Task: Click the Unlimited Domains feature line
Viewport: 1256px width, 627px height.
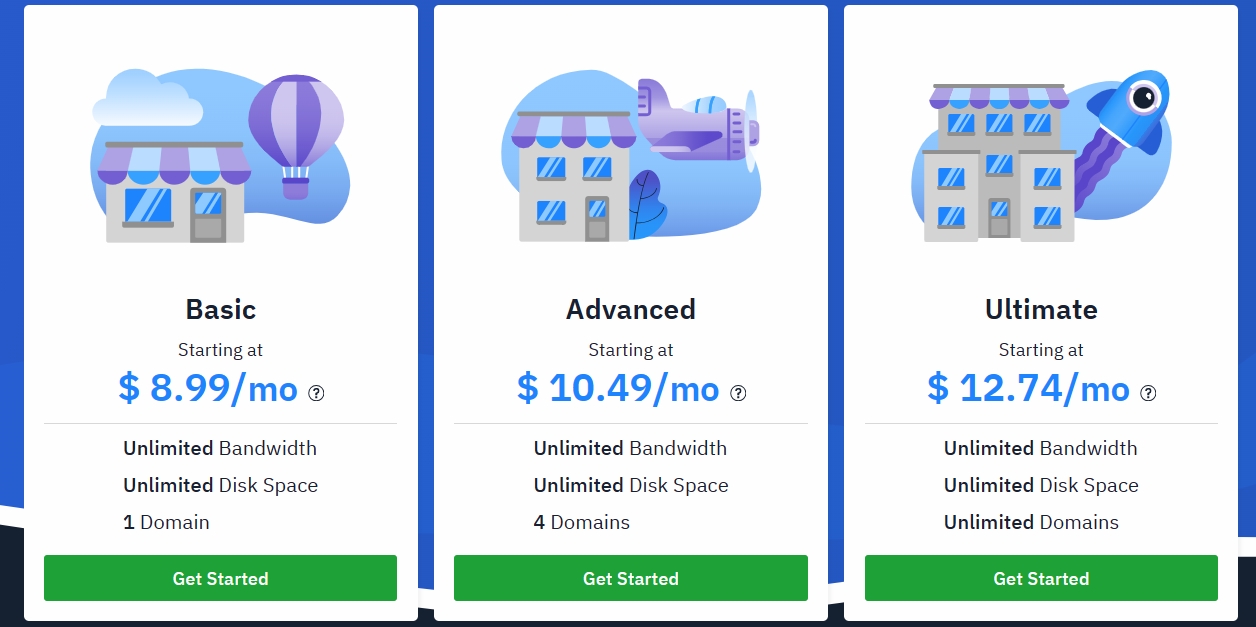Action: [x=1031, y=522]
